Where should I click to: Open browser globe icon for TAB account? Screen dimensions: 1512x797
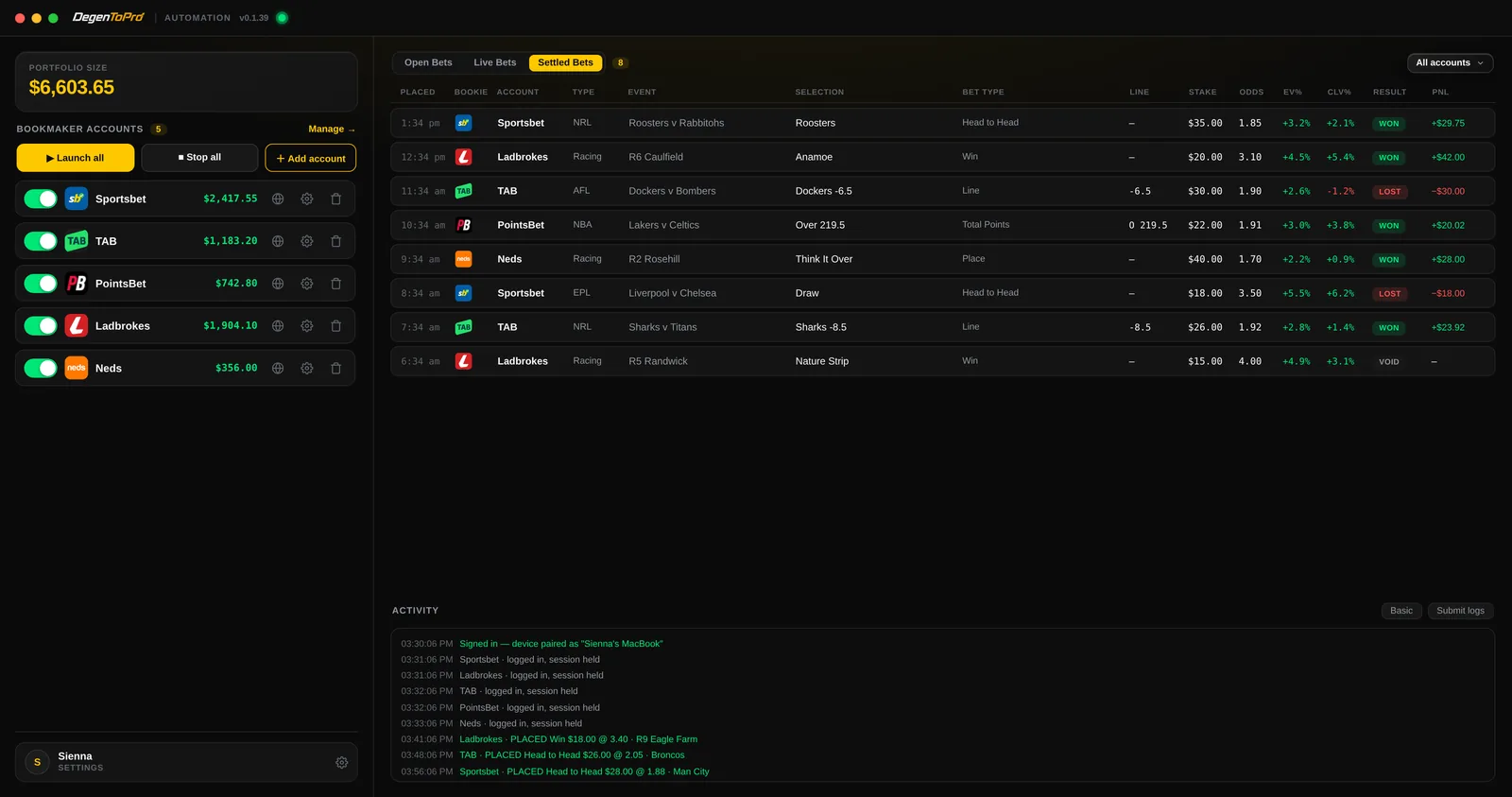pyautogui.click(x=278, y=241)
